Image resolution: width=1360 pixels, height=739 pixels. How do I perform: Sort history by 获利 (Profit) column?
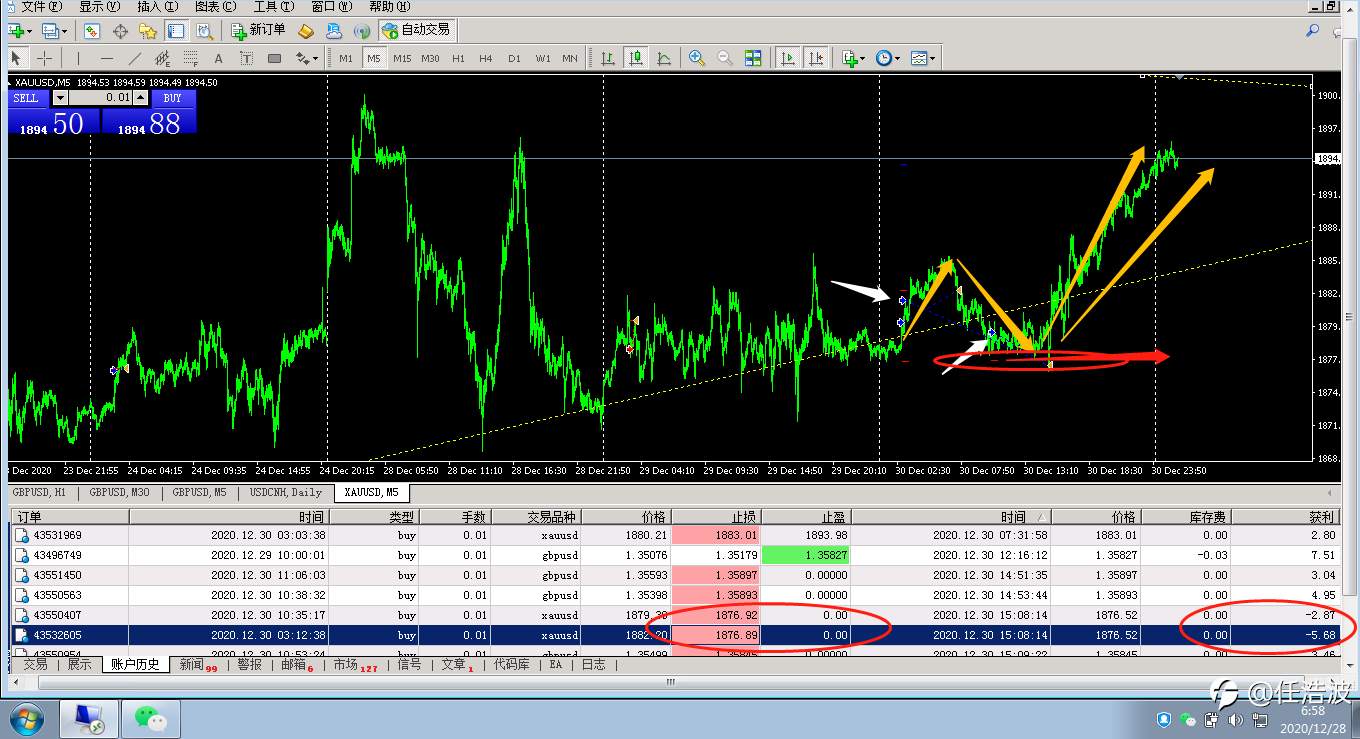(x=1285, y=517)
